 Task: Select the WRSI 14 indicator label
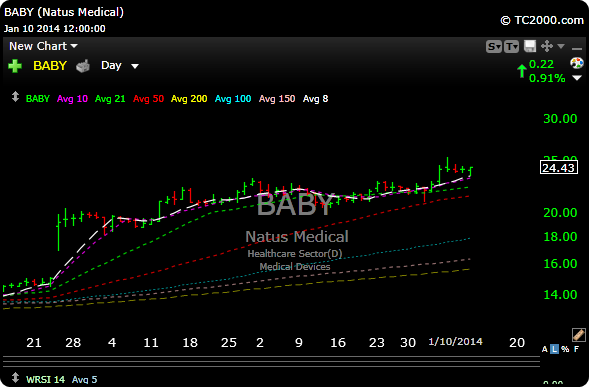(45, 380)
